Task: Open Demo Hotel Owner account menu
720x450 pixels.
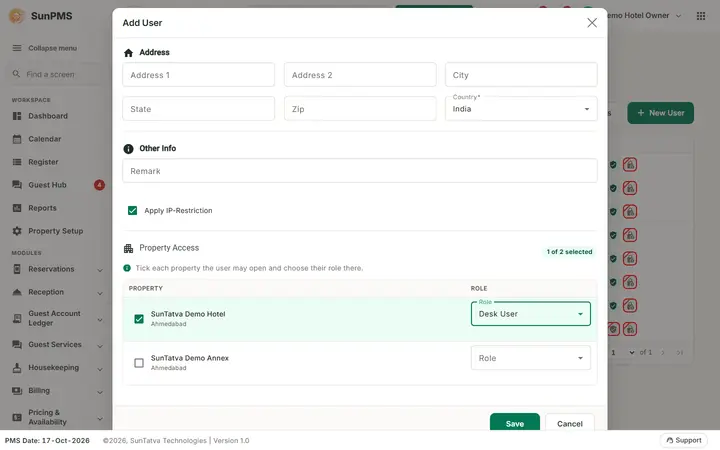Action: [644, 16]
